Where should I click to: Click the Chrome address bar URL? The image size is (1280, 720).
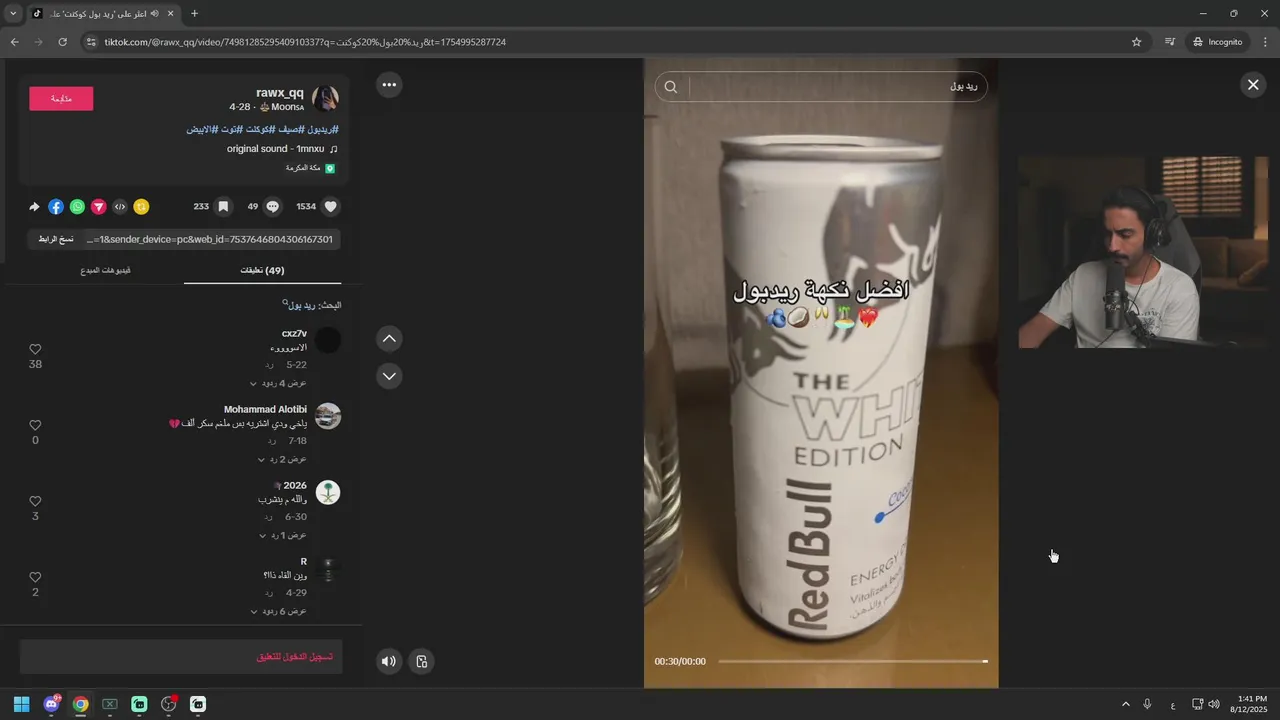coord(305,42)
